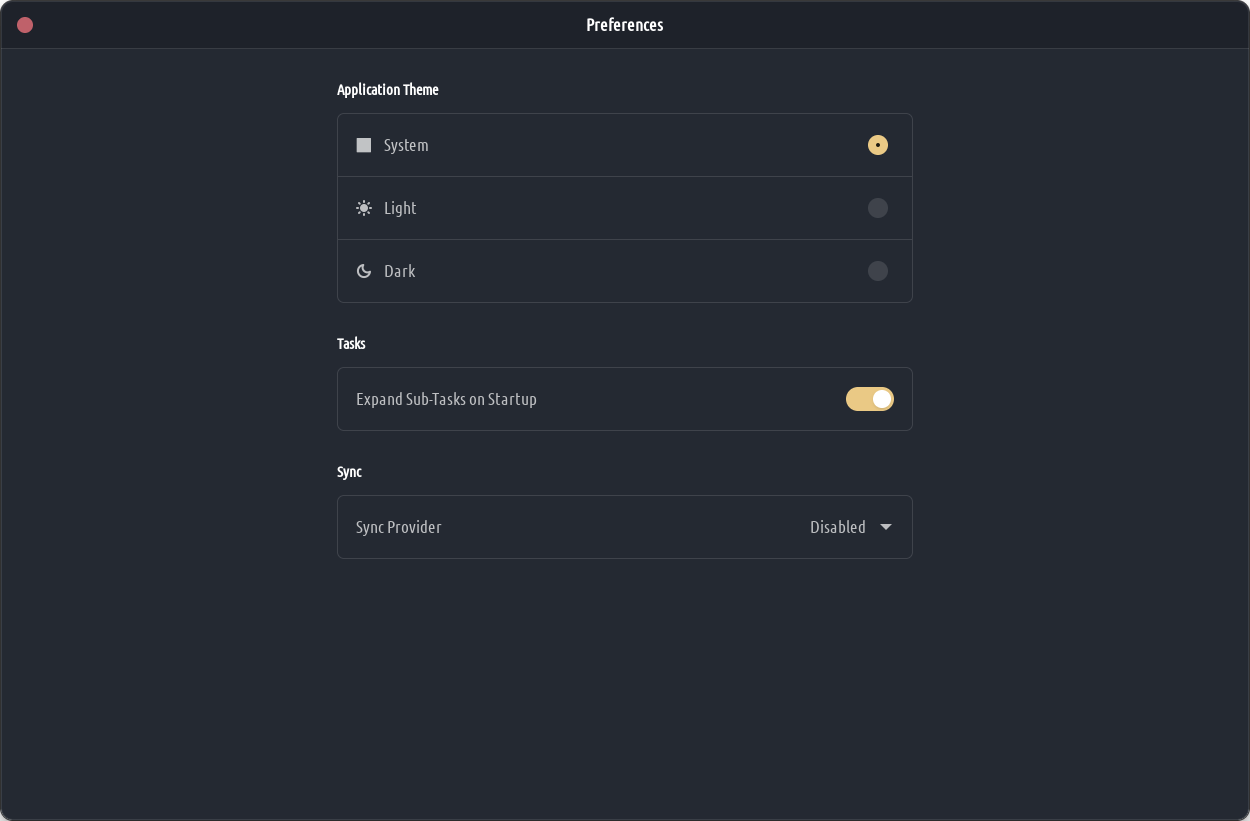Click the Tasks section heading

tap(351, 344)
